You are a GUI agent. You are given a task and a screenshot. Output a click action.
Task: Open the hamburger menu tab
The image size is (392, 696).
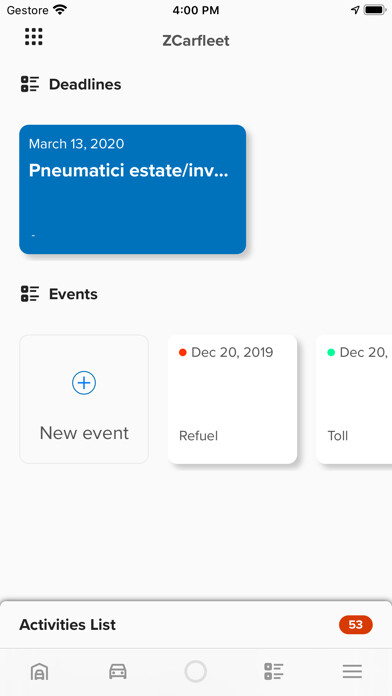point(352,671)
